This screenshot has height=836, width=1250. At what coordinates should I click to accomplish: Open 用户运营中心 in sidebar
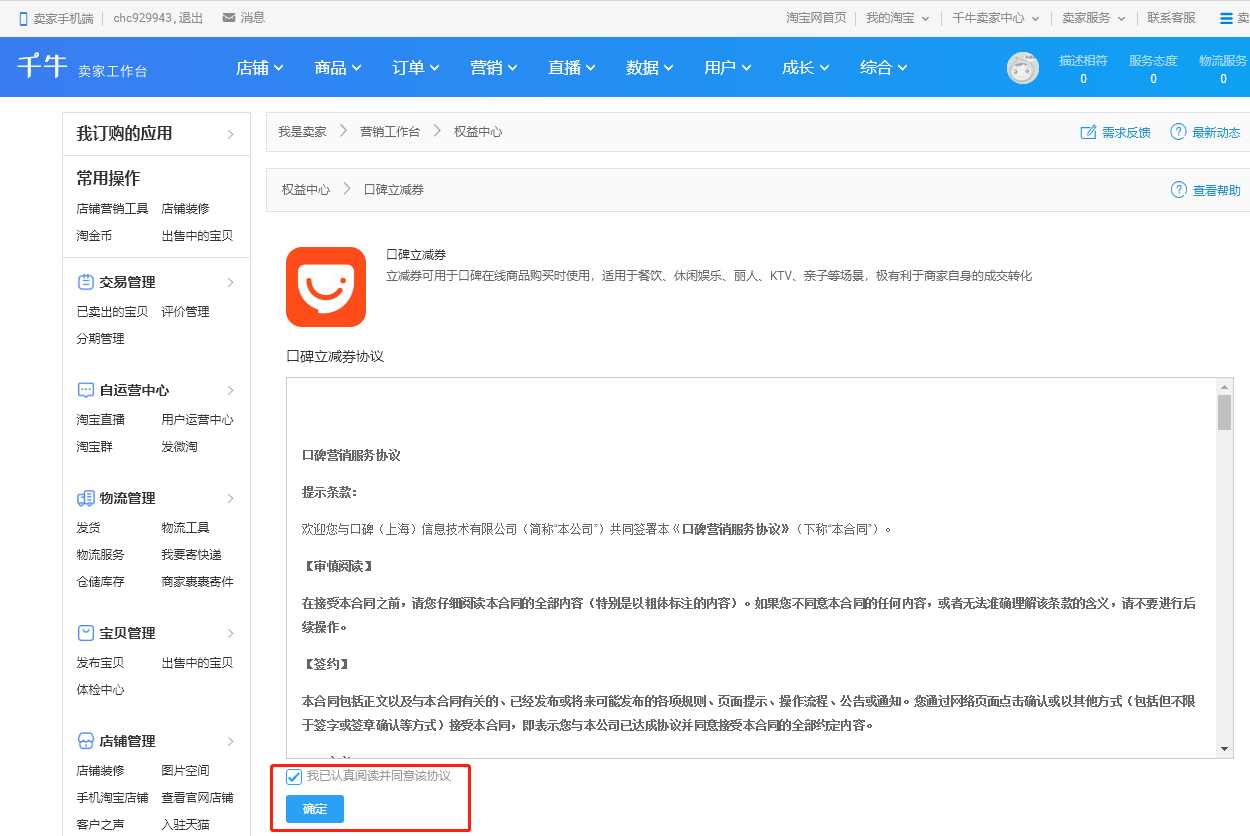click(197, 420)
